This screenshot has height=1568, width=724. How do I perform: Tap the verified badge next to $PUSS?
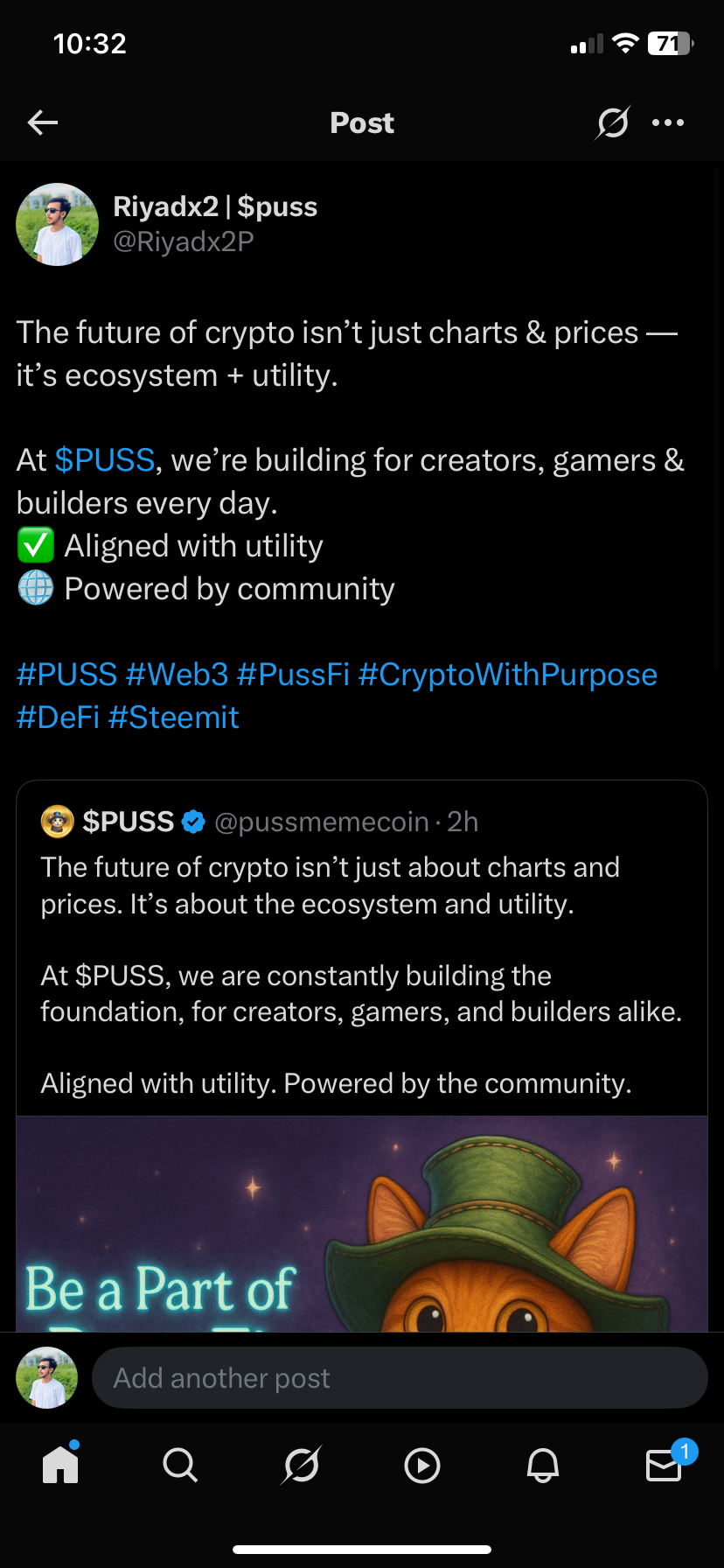point(193,822)
